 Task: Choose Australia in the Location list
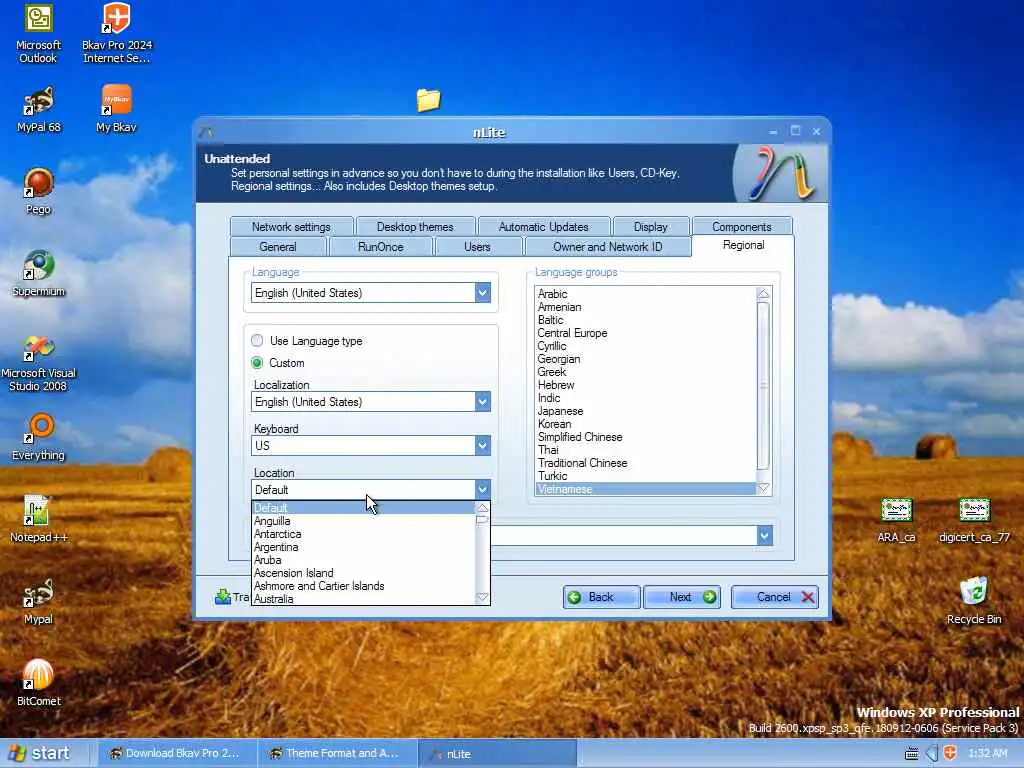click(363, 599)
